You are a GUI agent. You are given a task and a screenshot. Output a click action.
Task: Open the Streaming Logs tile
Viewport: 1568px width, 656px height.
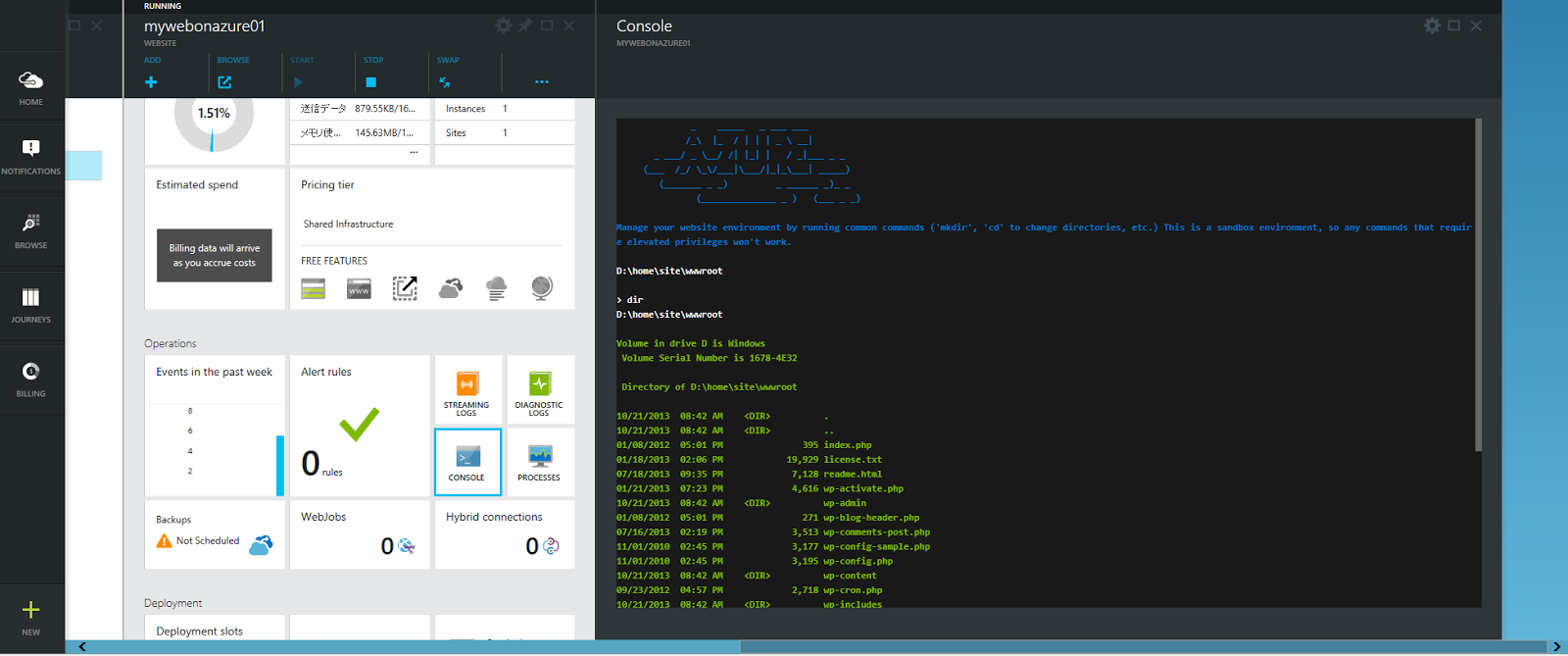click(x=467, y=389)
